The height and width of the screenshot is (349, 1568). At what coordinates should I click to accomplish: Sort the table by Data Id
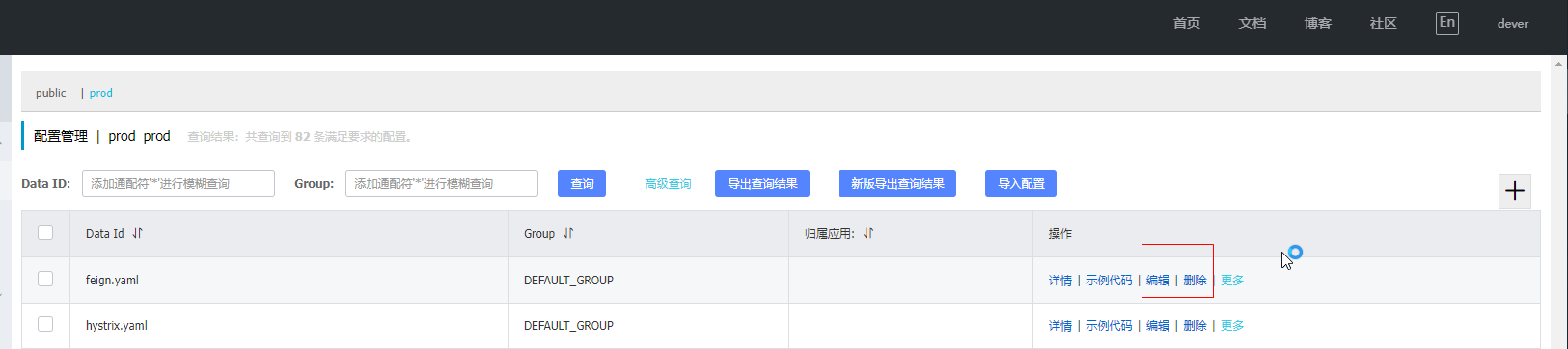coord(137,233)
